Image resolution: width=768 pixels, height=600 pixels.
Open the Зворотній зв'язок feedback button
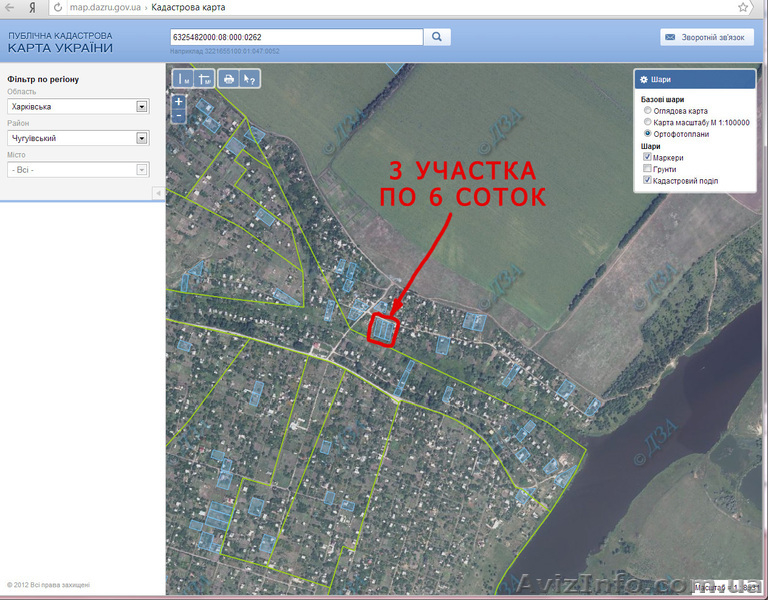[x=707, y=37]
